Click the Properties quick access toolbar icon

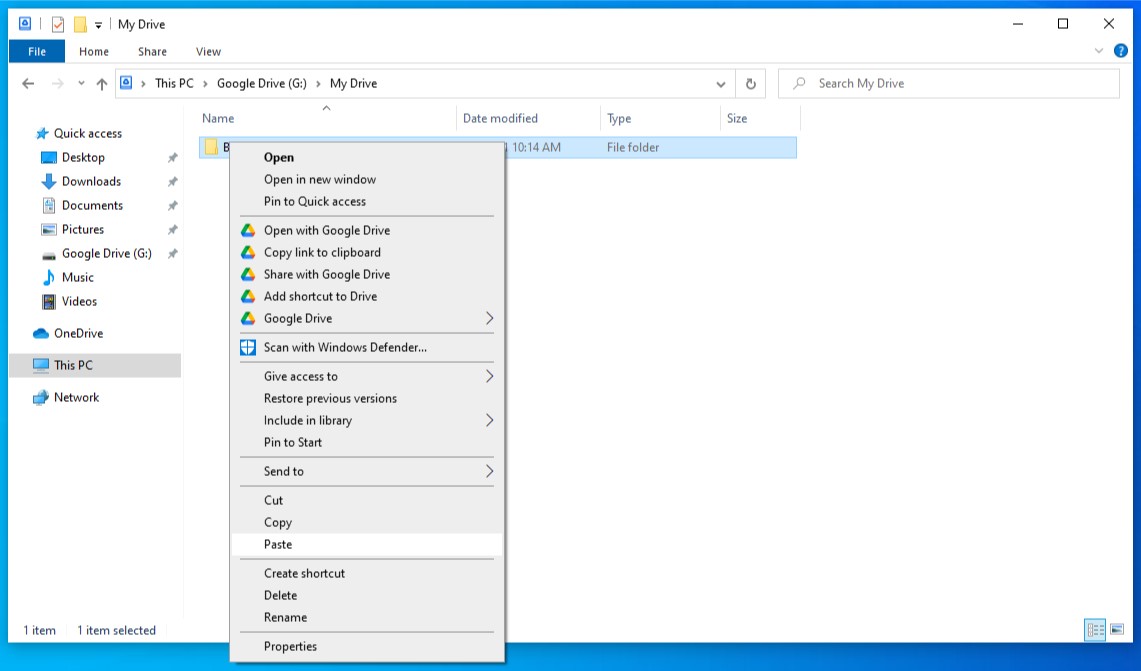[58, 24]
